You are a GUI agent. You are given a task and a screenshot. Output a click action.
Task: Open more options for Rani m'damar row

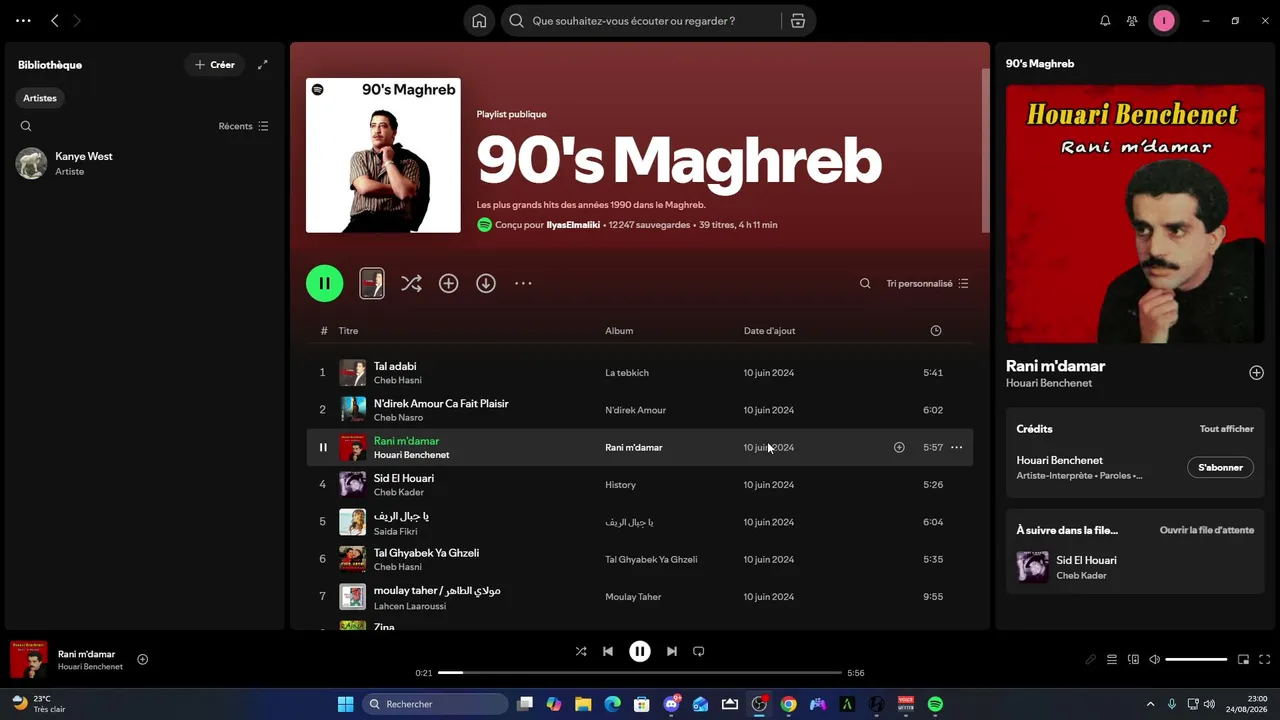[957, 448]
